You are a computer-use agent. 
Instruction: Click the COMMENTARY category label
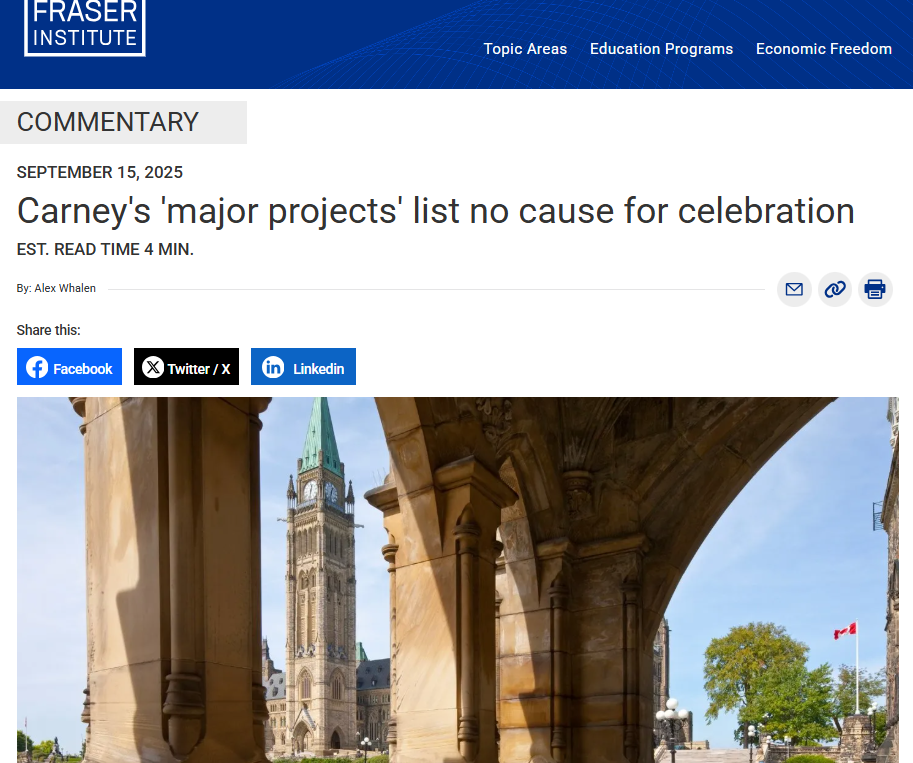[x=106, y=122]
